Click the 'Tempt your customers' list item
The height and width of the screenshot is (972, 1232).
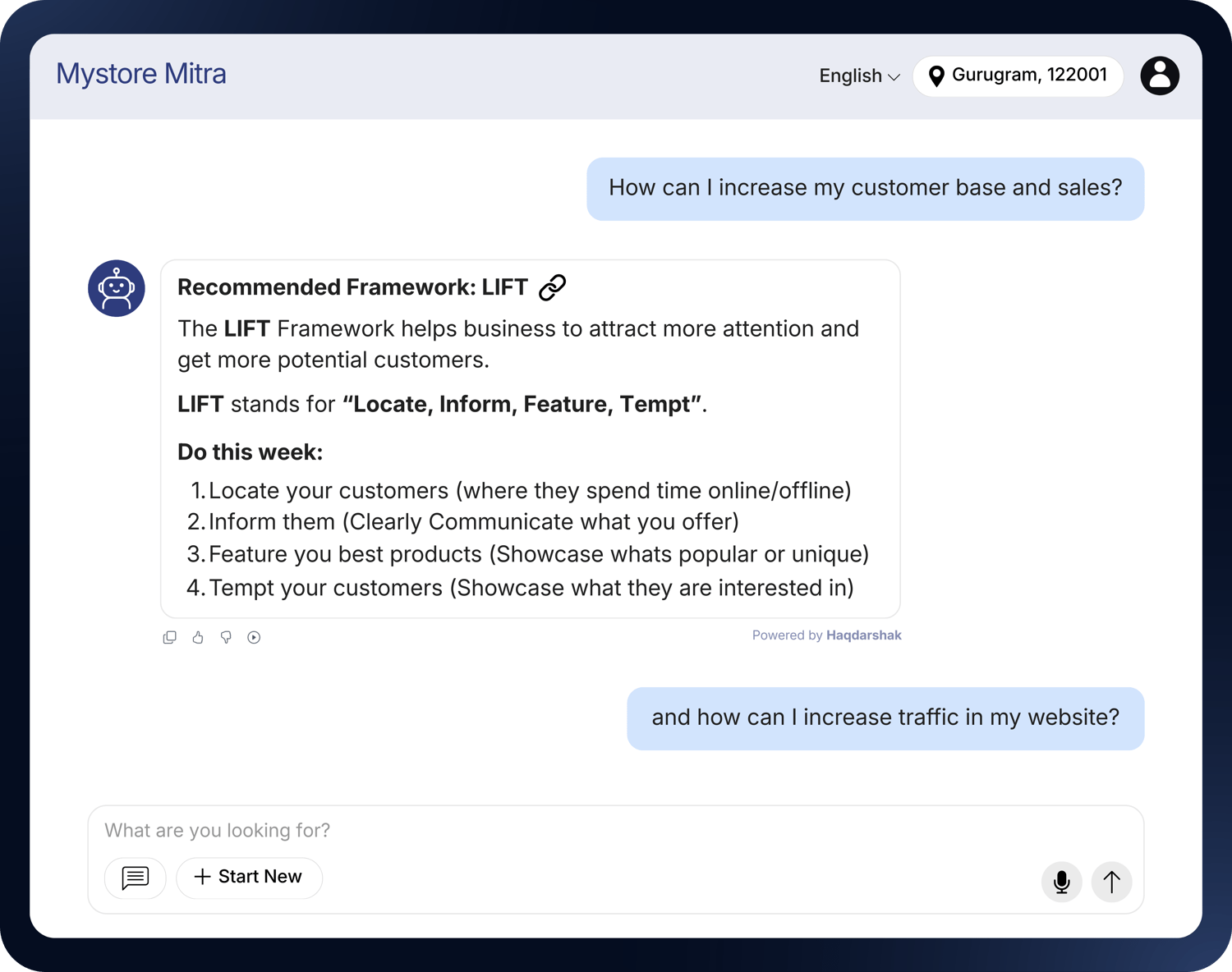tap(531, 588)
